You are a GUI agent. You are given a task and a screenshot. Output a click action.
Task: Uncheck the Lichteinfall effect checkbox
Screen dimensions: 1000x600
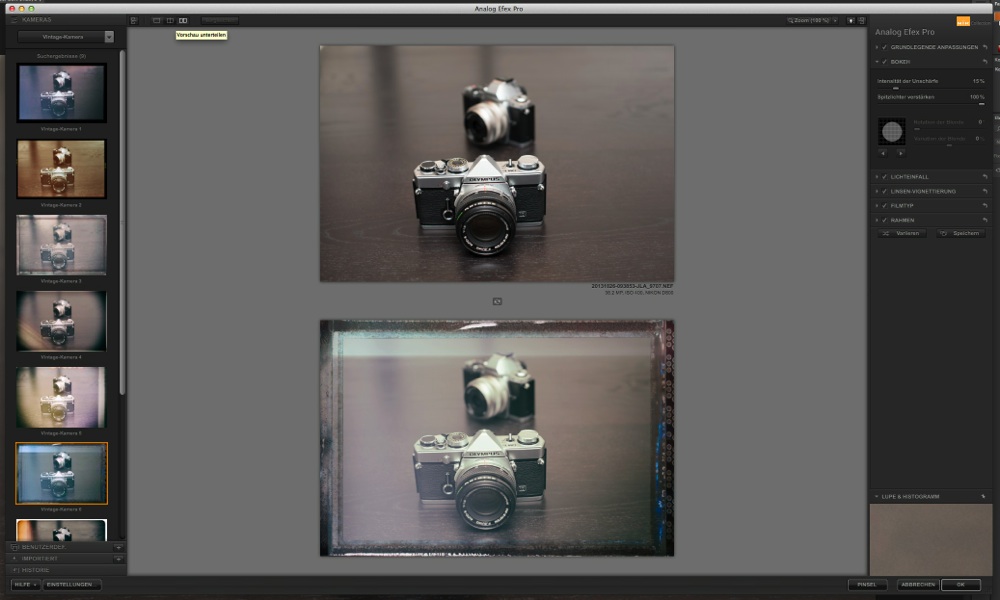coord(886,176)
